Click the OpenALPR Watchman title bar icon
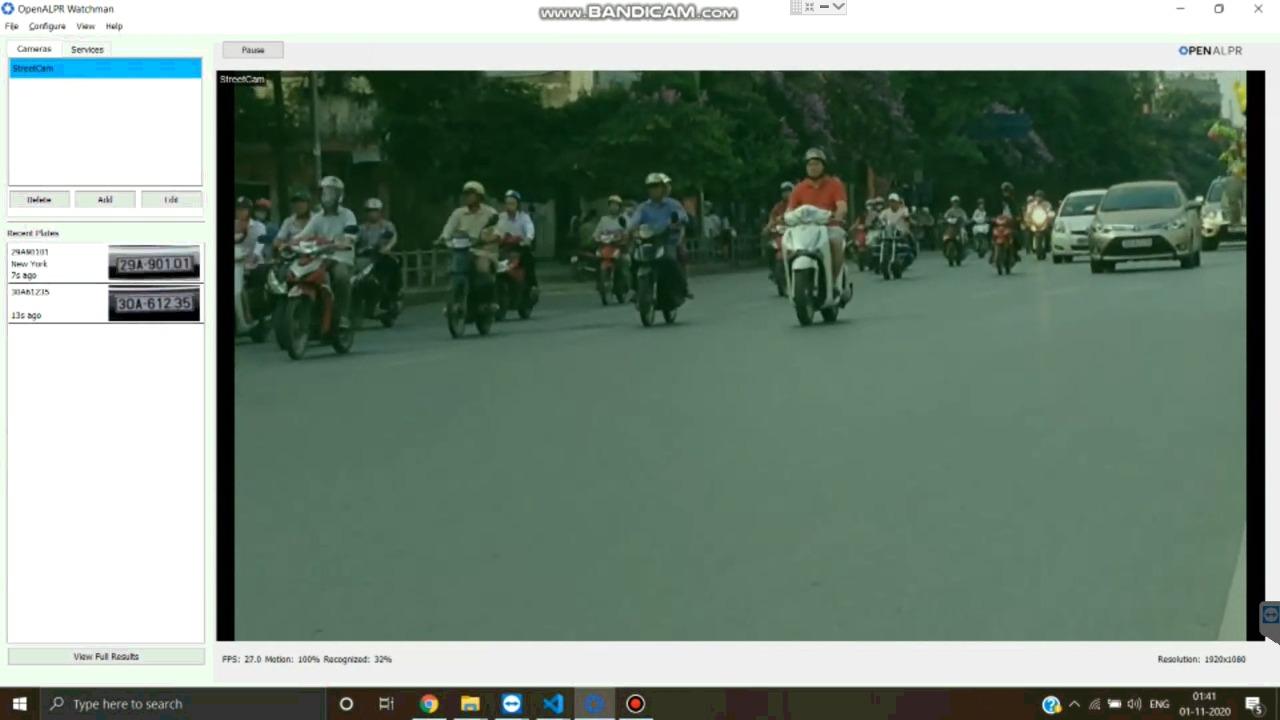The image size is (1280, 720). (x=8, y=9)
